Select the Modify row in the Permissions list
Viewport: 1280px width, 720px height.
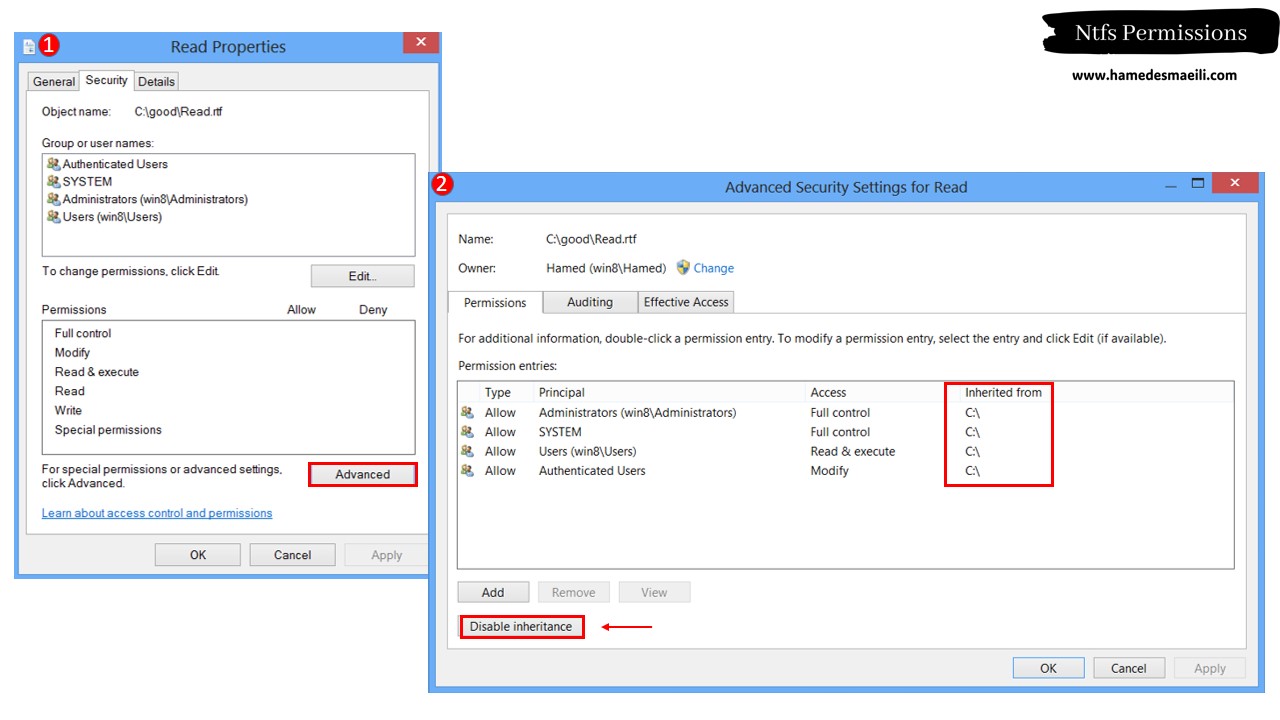(229, 353)
